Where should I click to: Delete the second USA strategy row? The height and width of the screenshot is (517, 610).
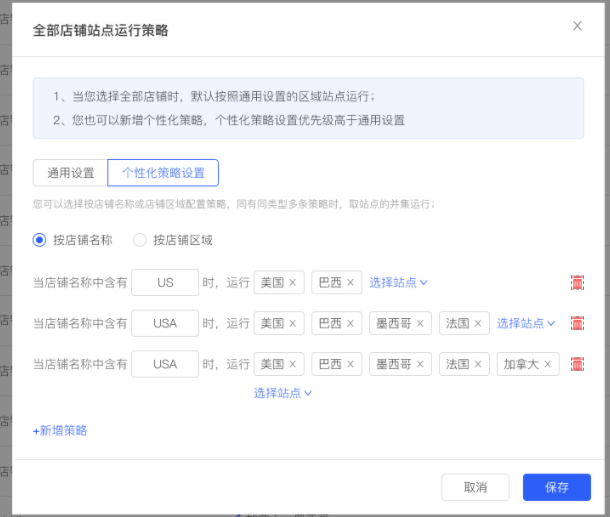tap(577, 323)
